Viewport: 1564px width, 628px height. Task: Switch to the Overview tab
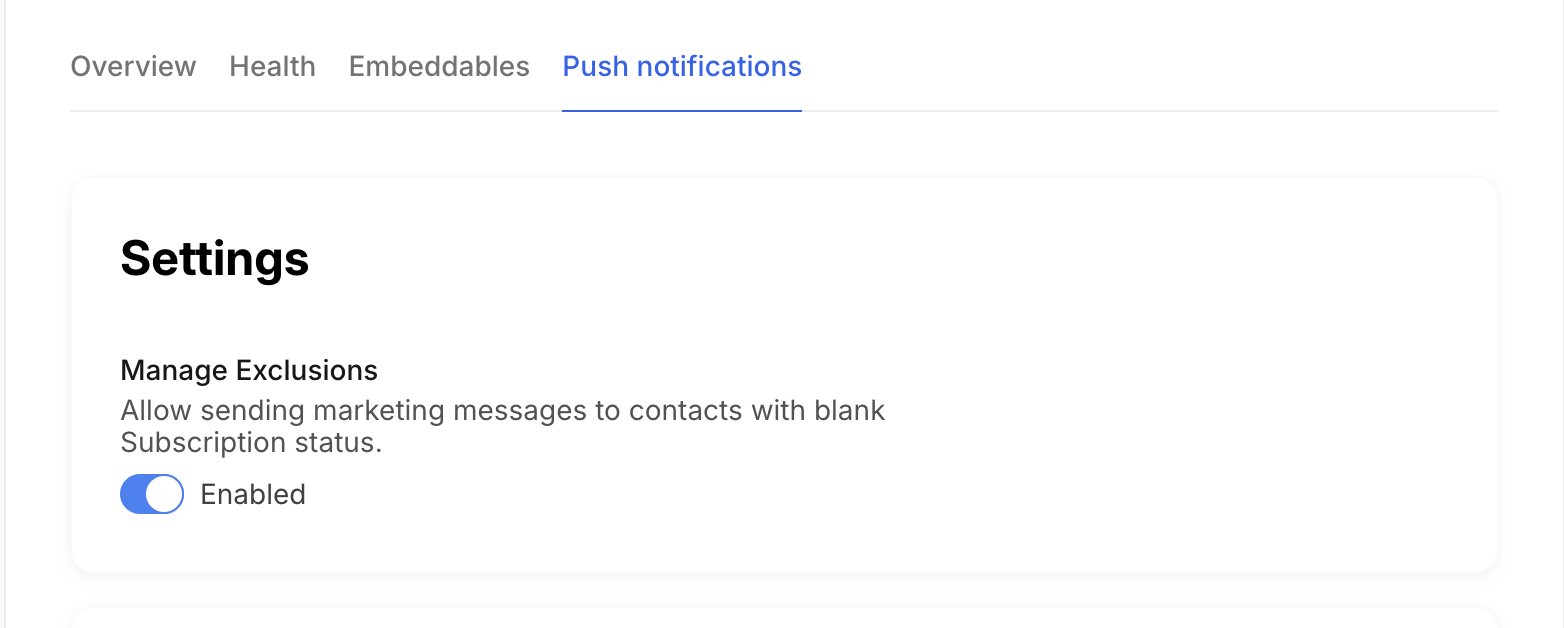133,67
